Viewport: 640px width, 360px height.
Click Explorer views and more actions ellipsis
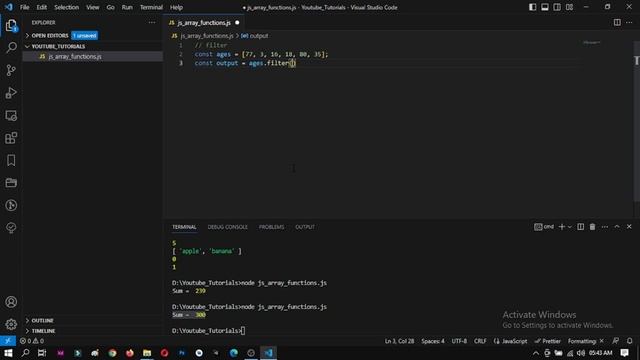tap(152, 22)
